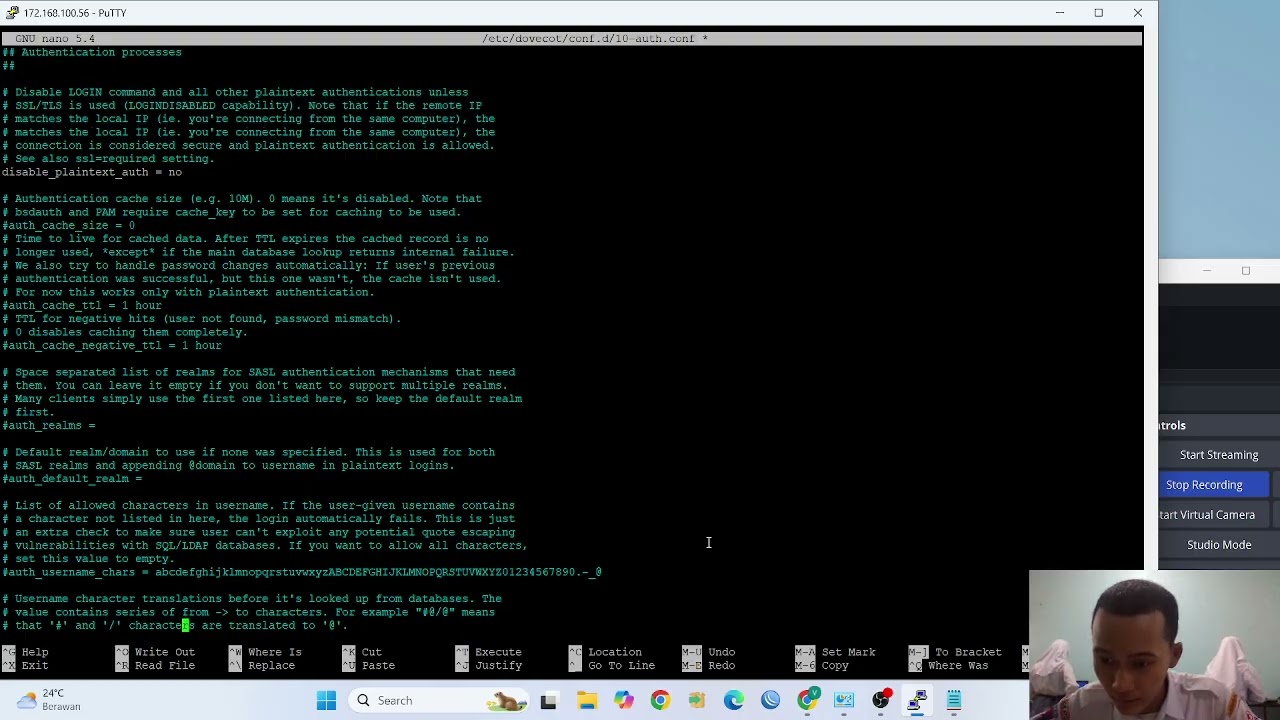Click the nano Go To Line shortcut

[x=611, y=665]
